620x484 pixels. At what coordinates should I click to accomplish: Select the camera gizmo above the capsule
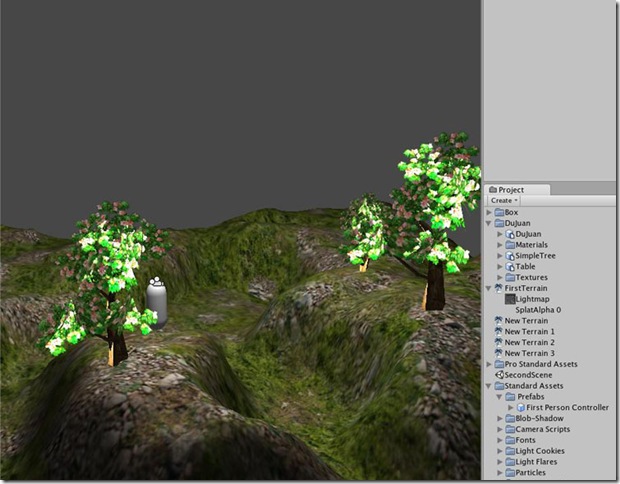(x=156, y=281)
